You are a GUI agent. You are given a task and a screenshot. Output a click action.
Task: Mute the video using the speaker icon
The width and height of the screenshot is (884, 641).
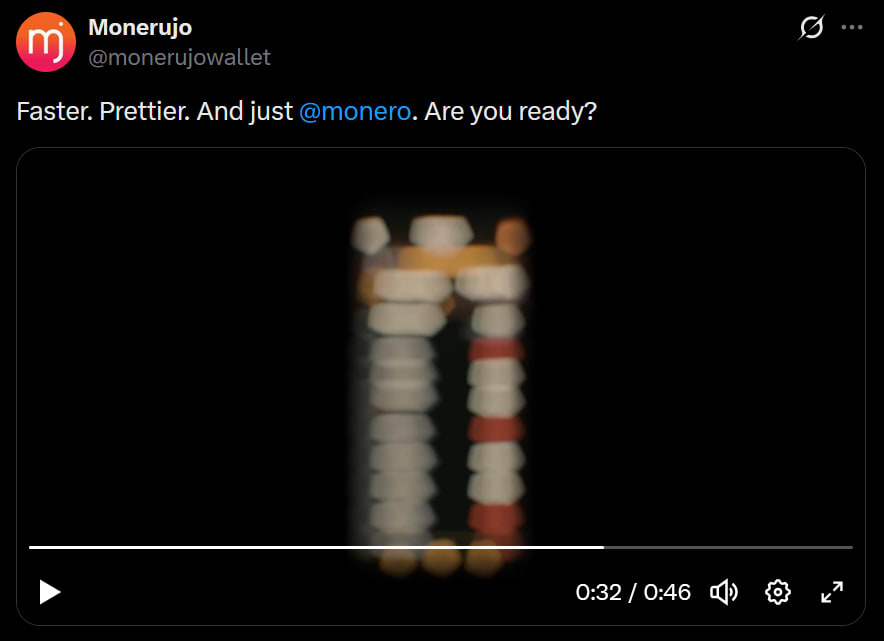pyautogui.click(x=724, y=592)
